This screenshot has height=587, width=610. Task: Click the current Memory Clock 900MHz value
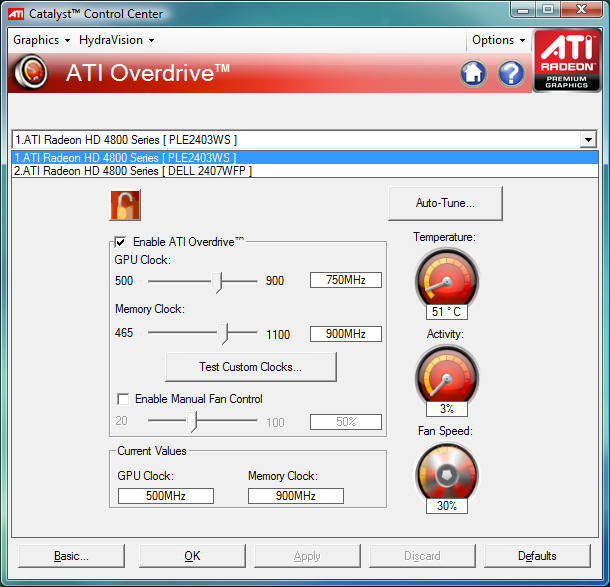click(x=296, y=496)
